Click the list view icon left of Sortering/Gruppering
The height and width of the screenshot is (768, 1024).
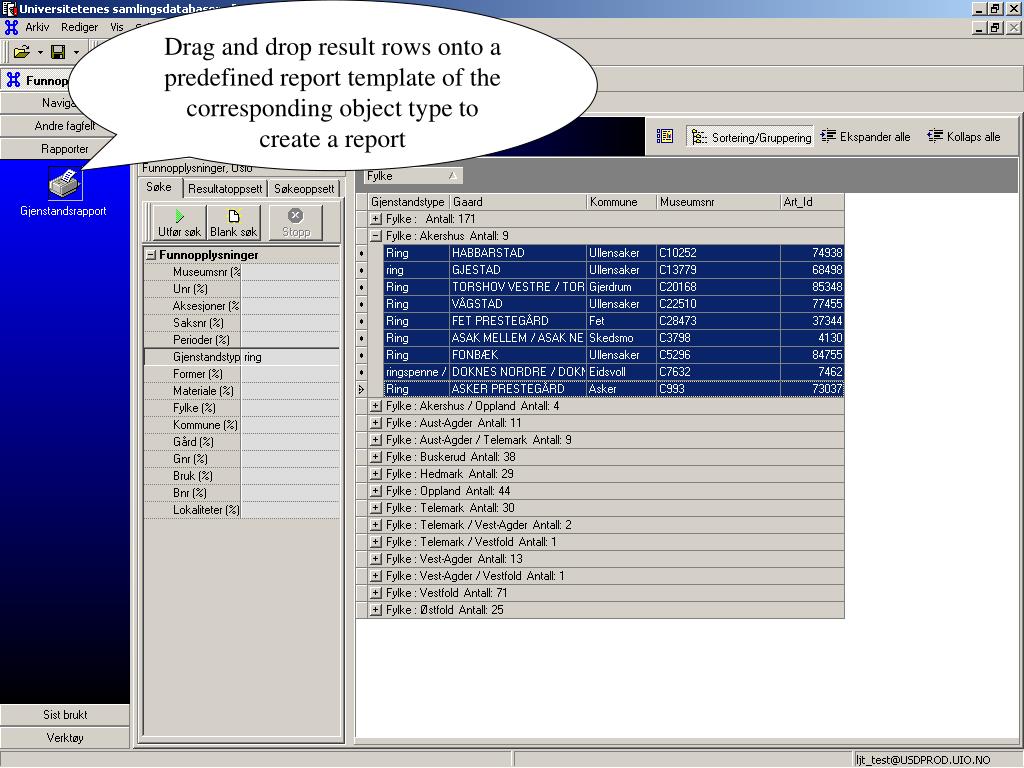click(x=665, y=136)
